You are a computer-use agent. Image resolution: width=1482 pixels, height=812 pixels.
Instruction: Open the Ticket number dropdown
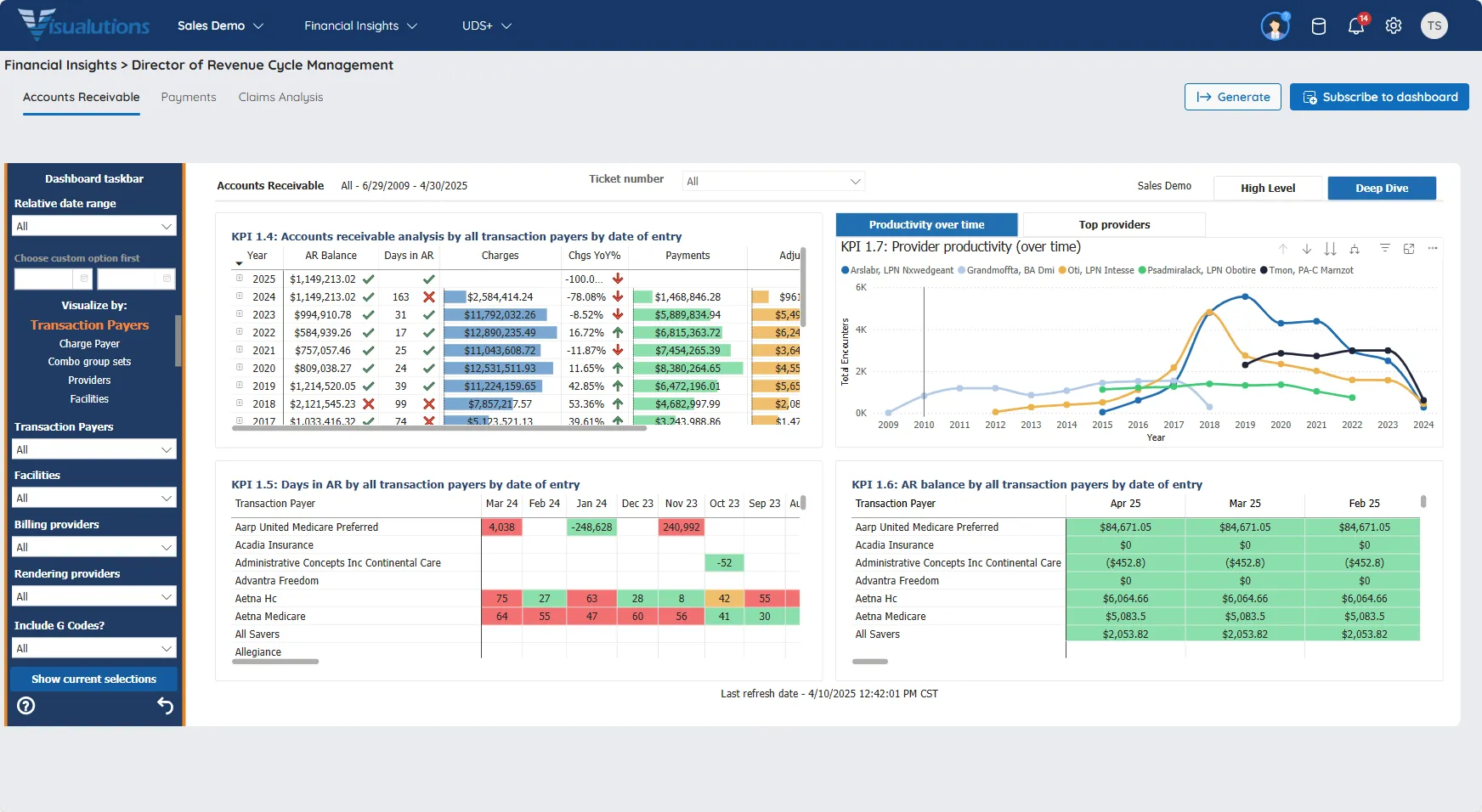[x=773, y=181]
